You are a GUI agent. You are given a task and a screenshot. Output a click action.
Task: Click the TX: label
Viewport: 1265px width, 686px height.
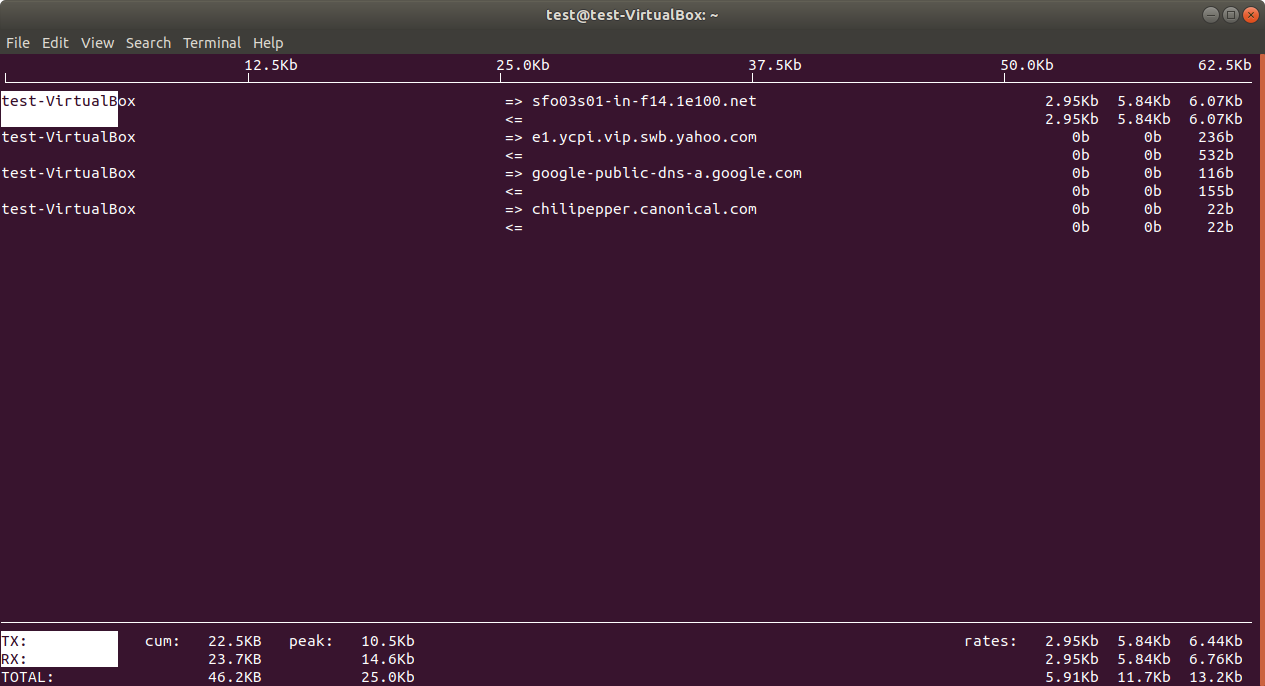click(14, 641)
